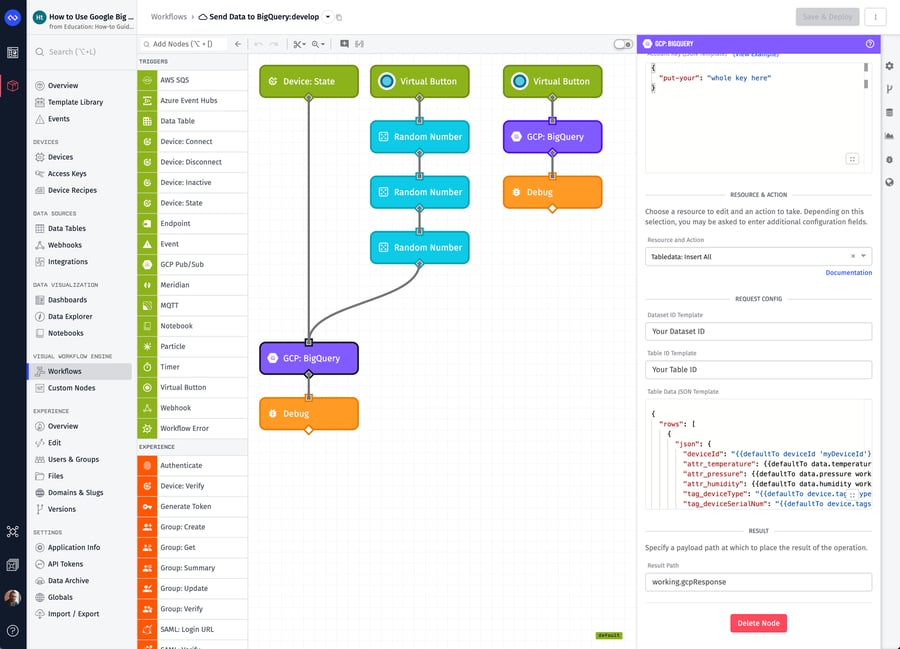This screenshot has width=900, height=649.
Task: Select the GCP Pub/Sub node in the palette
Action: (x=185, y=265)
